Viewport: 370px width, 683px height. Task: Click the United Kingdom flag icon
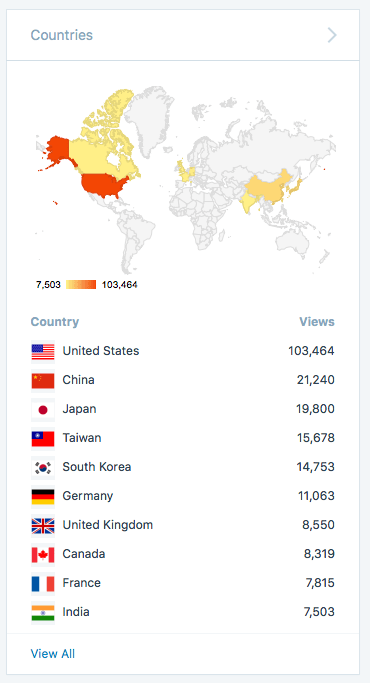tap(43, 525)
